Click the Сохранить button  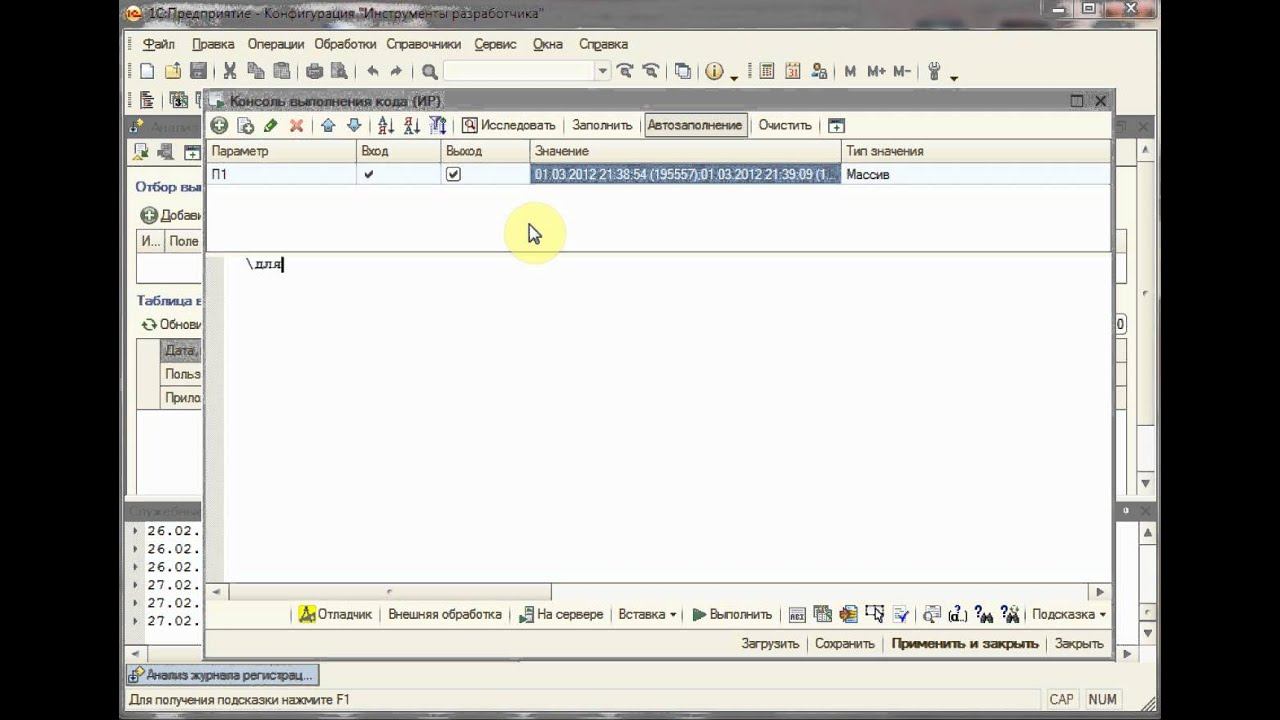[845, 643]
